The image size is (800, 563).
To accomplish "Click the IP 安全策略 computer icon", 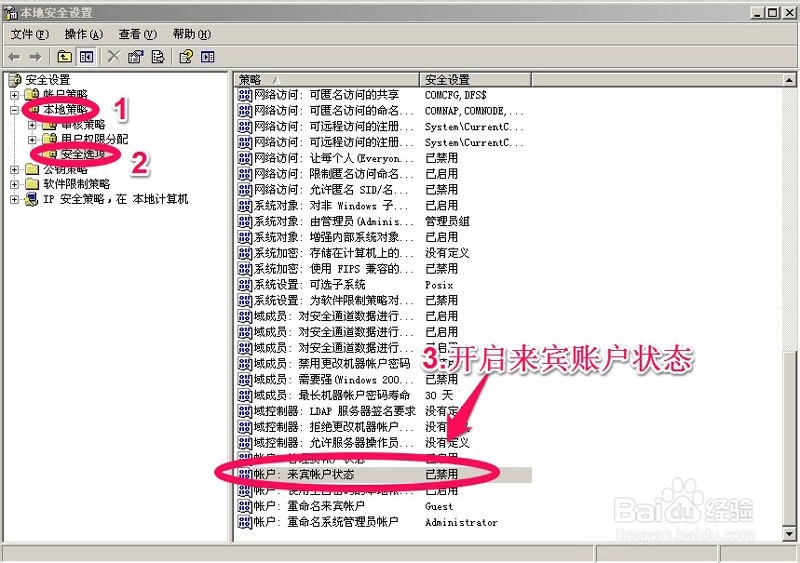I will tap(32, 199).
